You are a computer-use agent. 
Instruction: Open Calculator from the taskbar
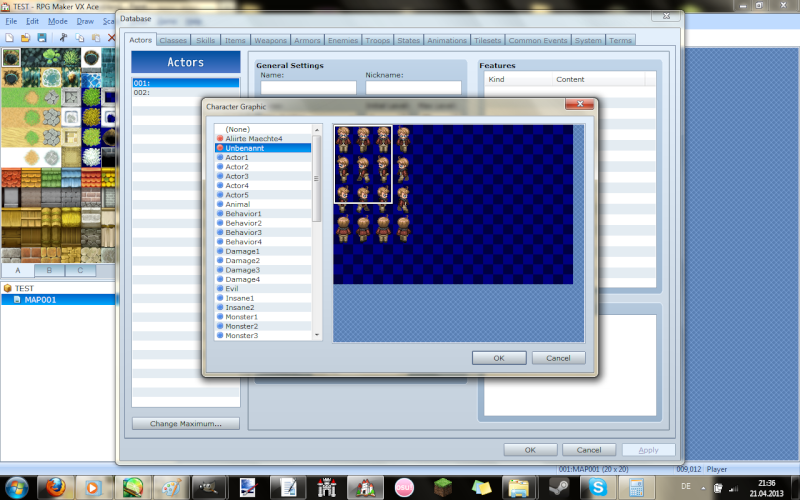(x=636, y=488)
